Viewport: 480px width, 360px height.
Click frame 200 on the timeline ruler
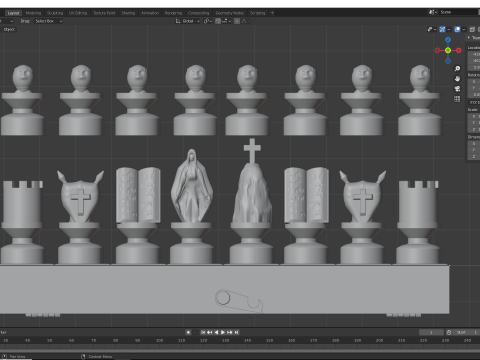tap(379, 341)
